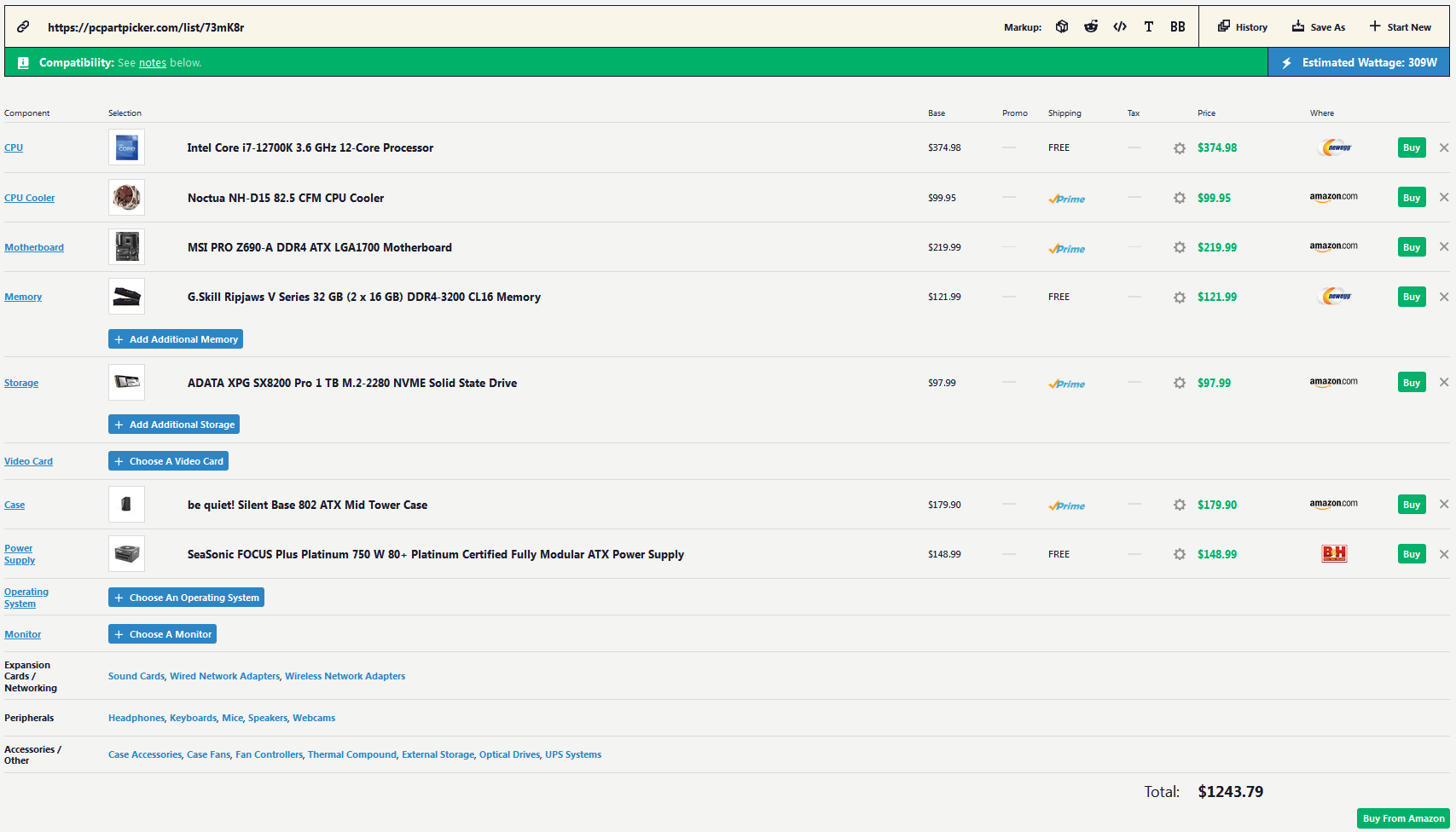Click the B&H logo in the Power Supply row

(x=1334, y=554)
